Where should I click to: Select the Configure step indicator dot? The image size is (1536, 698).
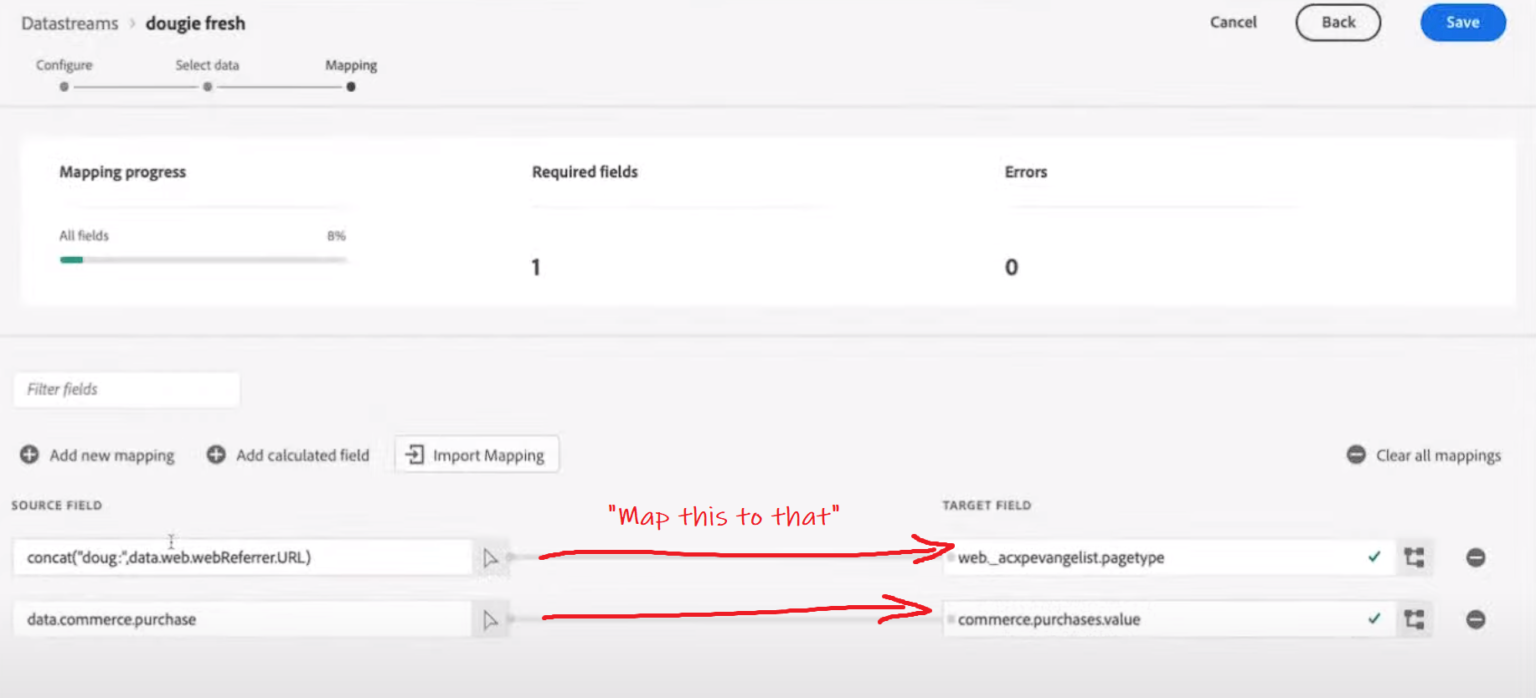tap(63, 86)
